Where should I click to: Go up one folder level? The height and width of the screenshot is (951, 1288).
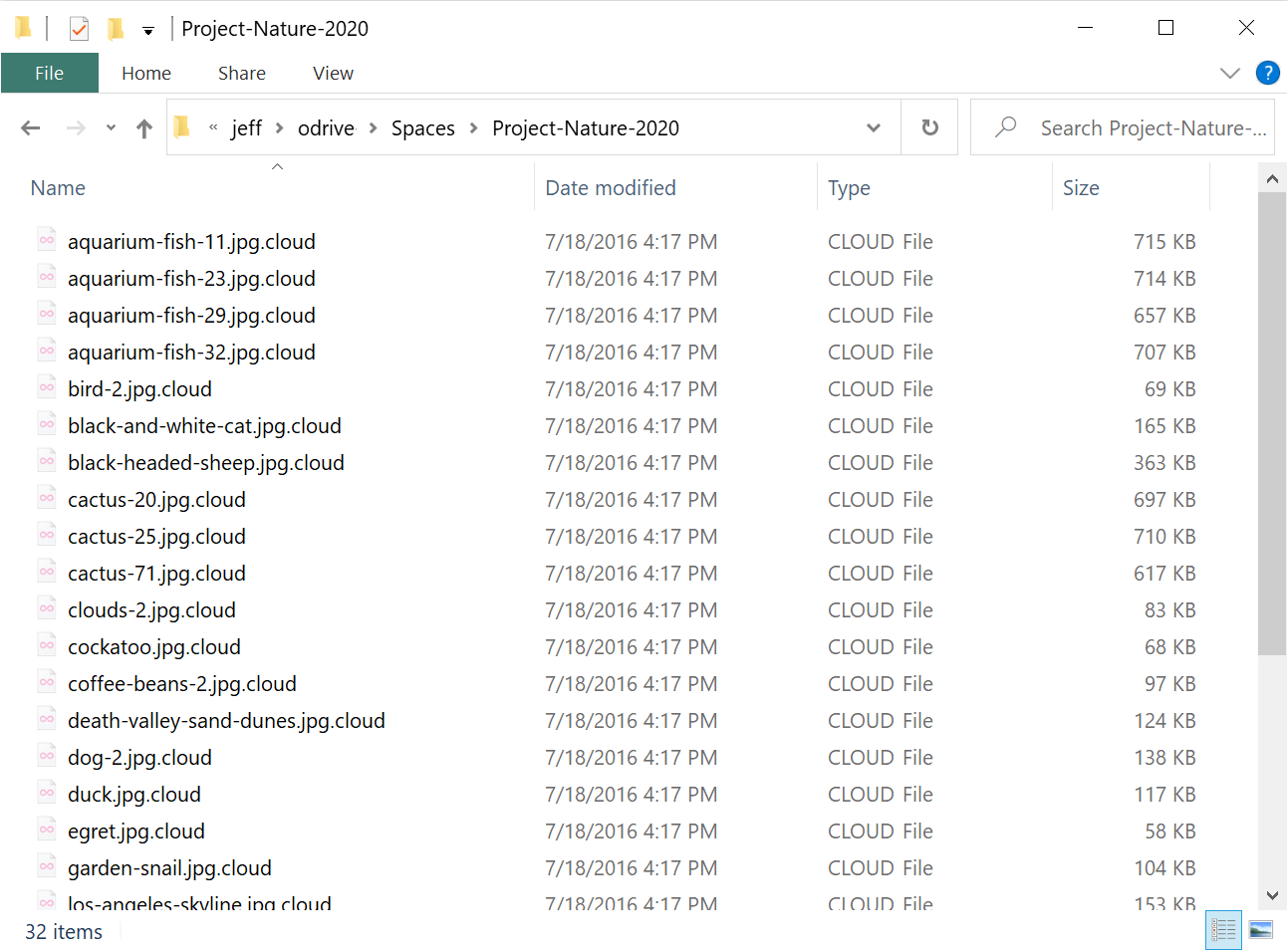coord(144,128)
